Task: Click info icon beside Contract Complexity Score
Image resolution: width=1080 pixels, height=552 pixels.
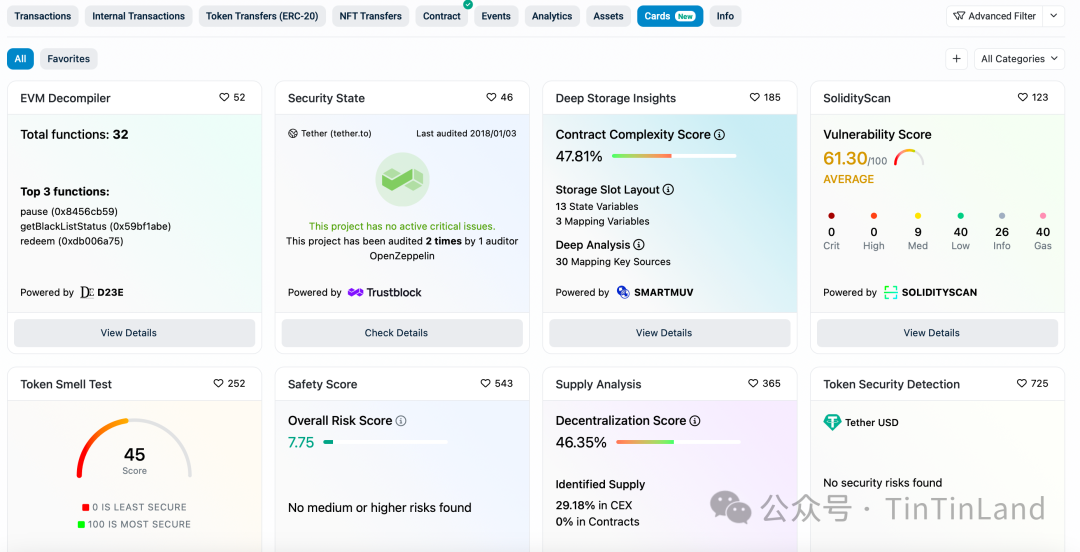Action: point(719,135)
